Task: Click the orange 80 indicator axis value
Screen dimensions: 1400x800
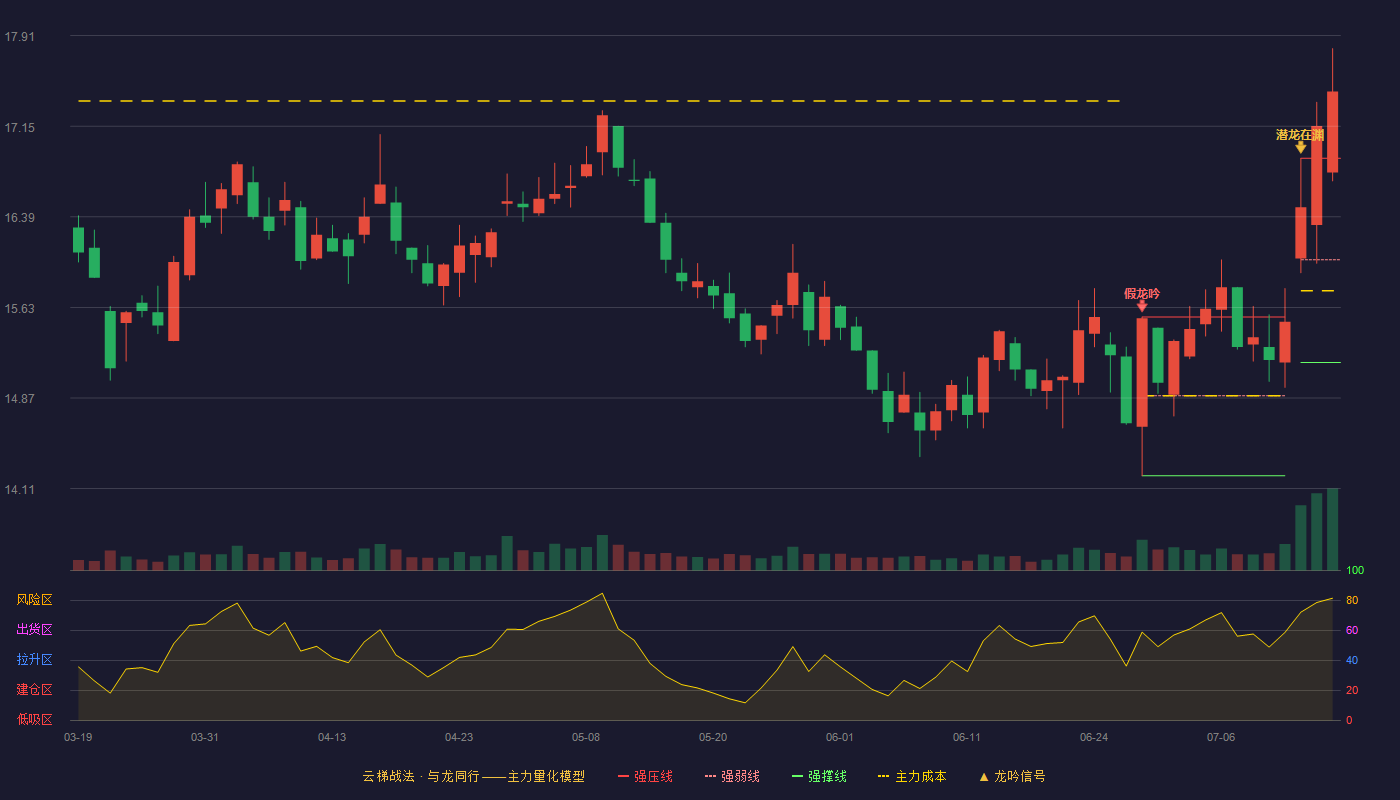Action: 1352,600
